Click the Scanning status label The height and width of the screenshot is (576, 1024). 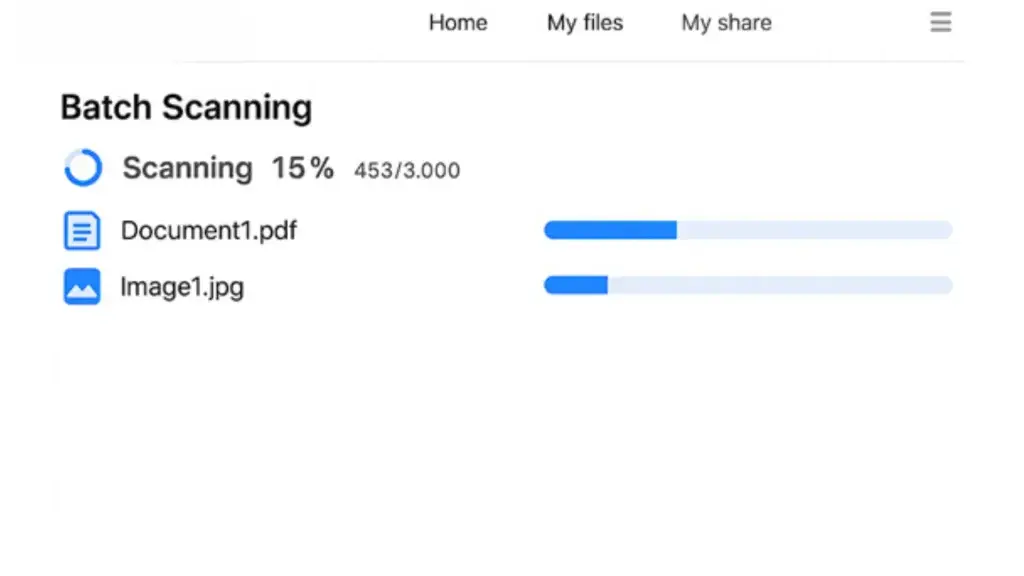pos(187,168)
